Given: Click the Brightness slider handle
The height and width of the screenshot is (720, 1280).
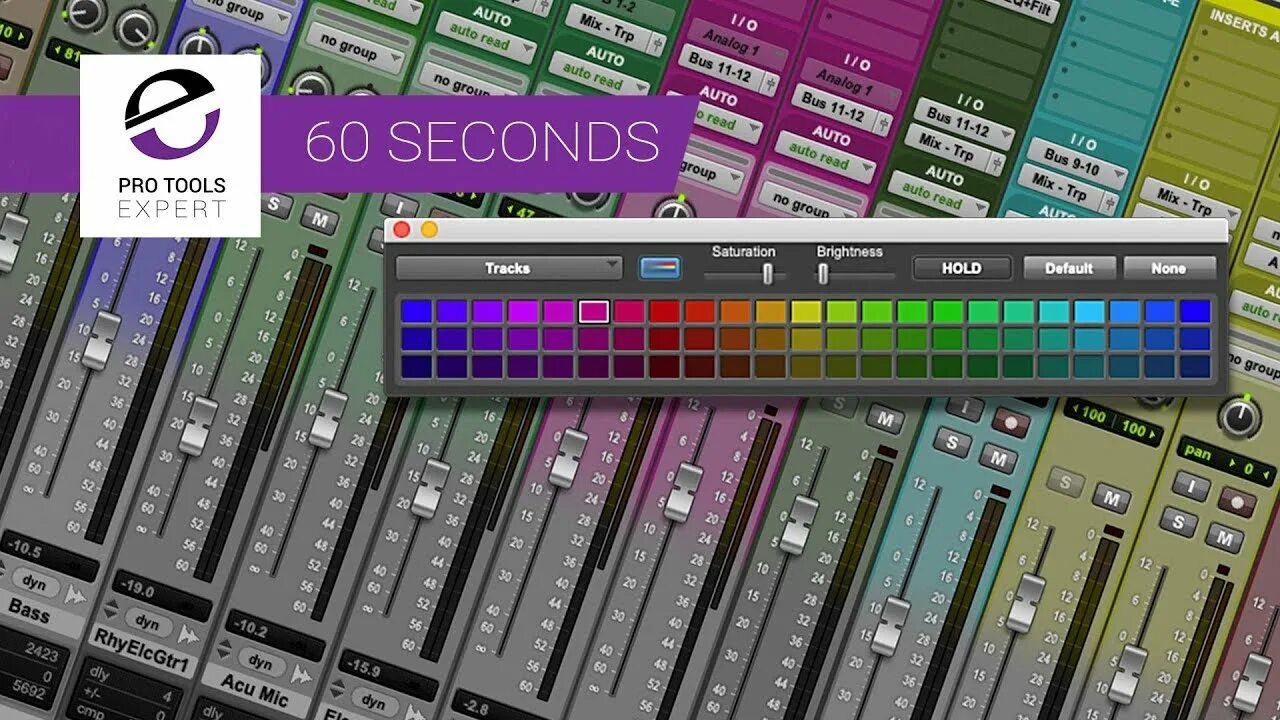Looking at the screenshot, I should pos(823,273).
